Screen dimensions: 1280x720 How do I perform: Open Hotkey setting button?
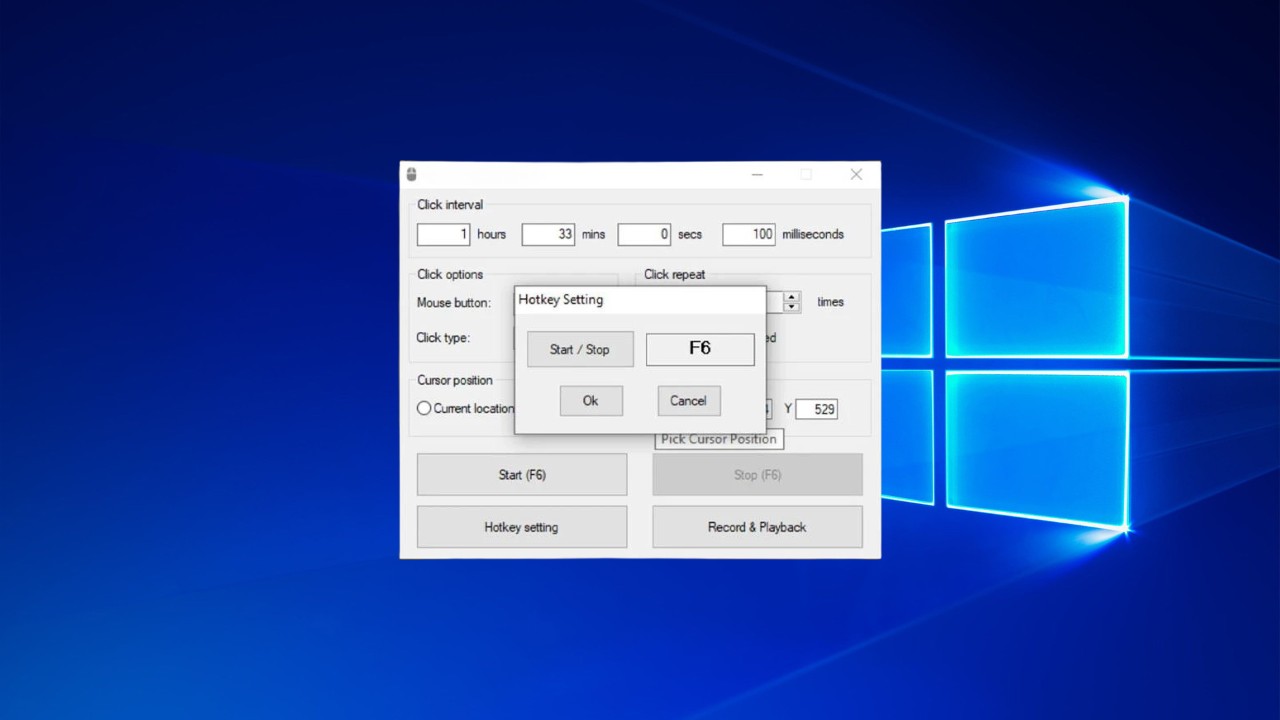click(522, 527)
